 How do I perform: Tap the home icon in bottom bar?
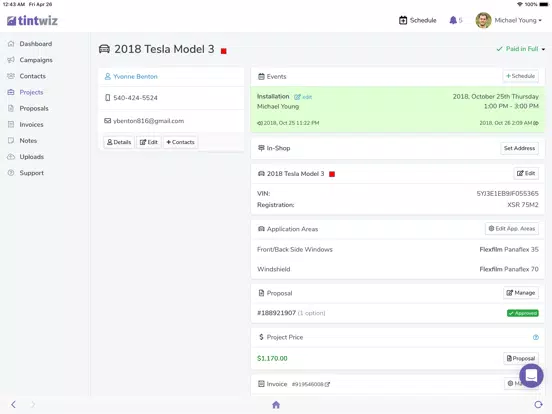[276, 405]
